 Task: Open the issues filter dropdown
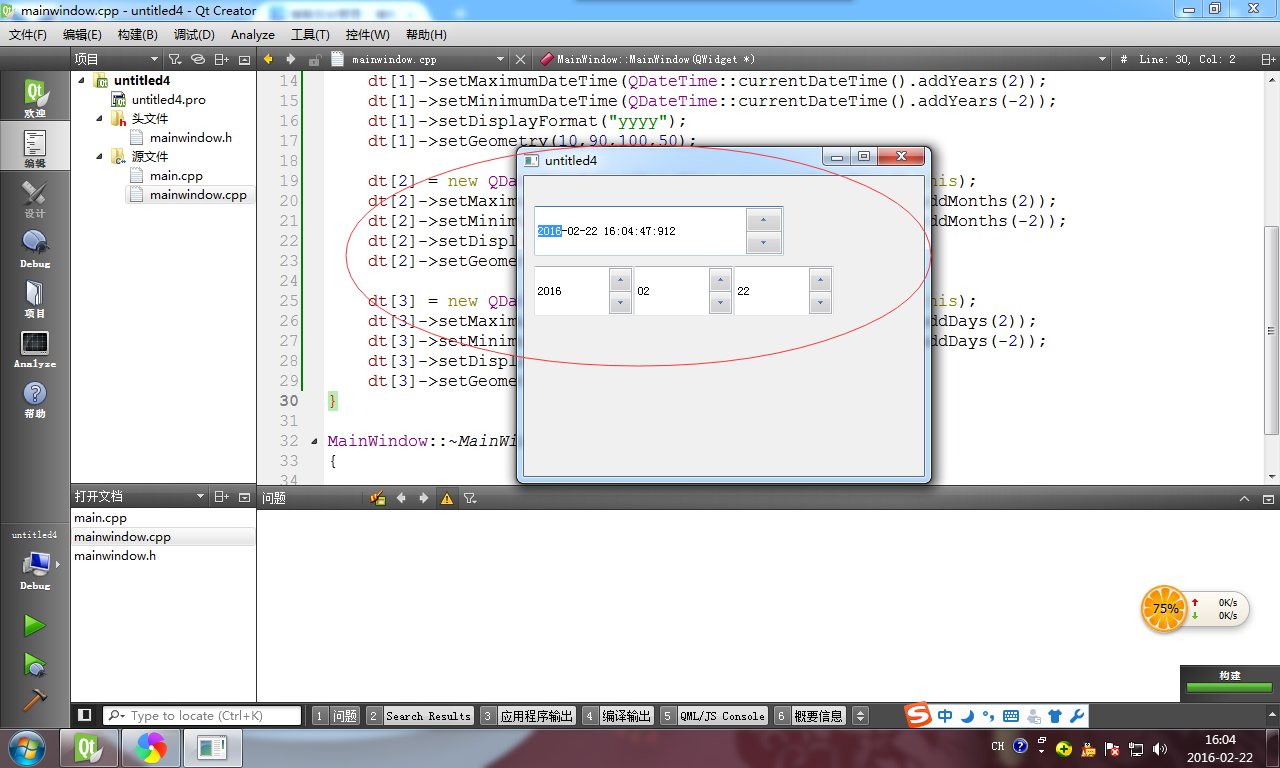point(469,498)
